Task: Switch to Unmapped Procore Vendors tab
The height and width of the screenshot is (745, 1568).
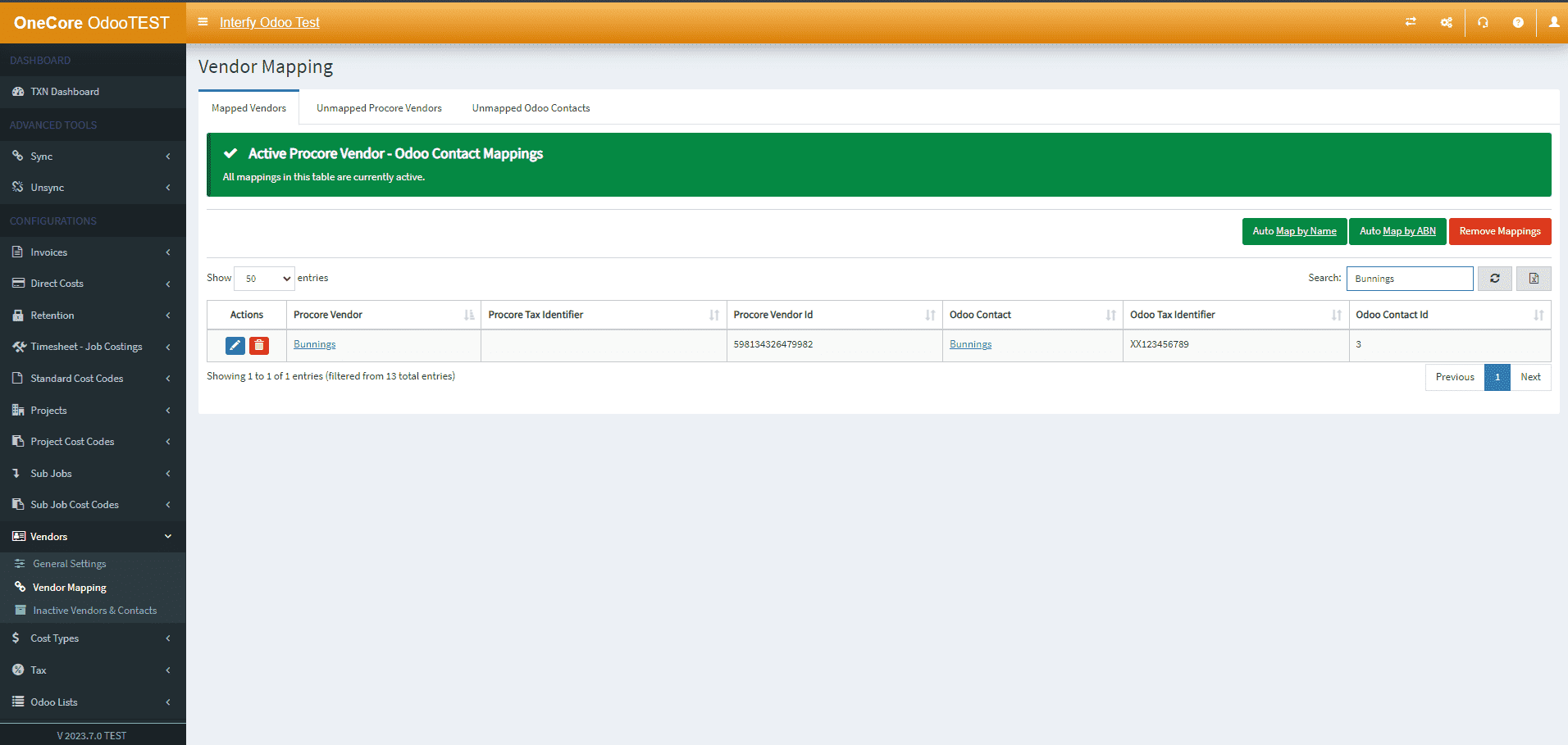Action: pyautogui.click(x=379, y=108)
